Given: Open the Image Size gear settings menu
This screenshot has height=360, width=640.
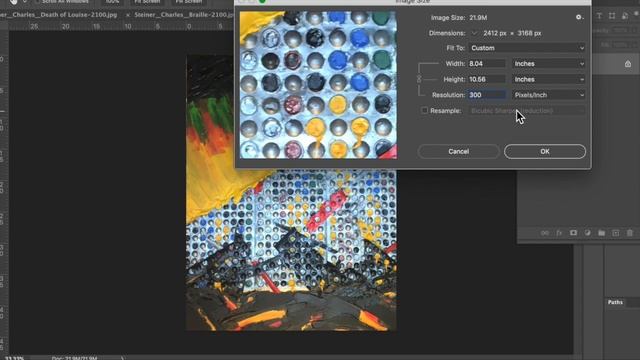Looking at the screenshot, I should tap(579, 17).
